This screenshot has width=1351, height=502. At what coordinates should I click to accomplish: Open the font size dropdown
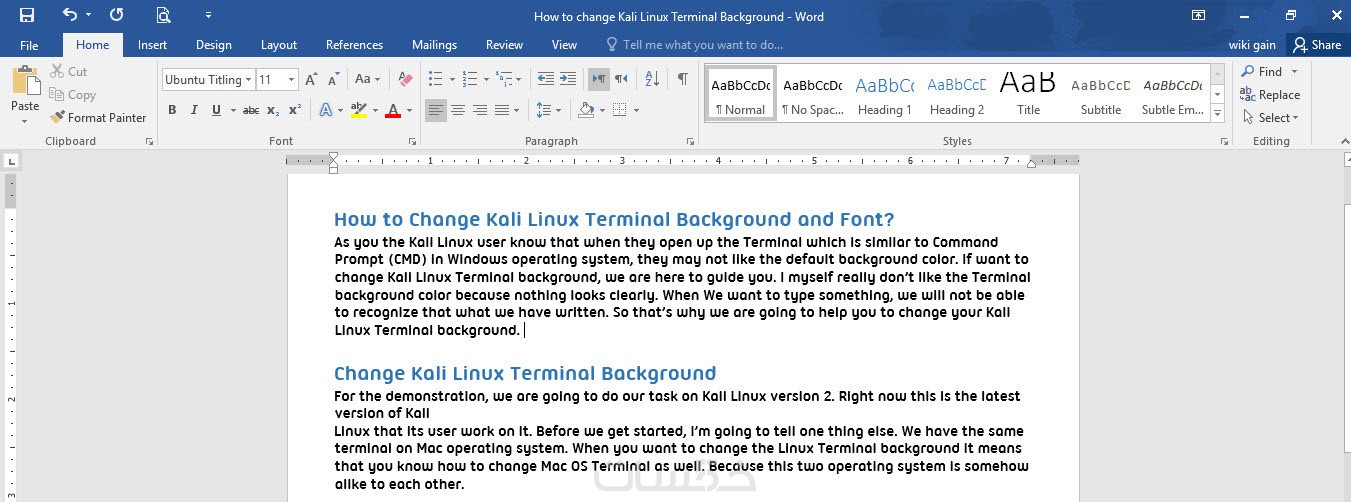coord(291,80)
